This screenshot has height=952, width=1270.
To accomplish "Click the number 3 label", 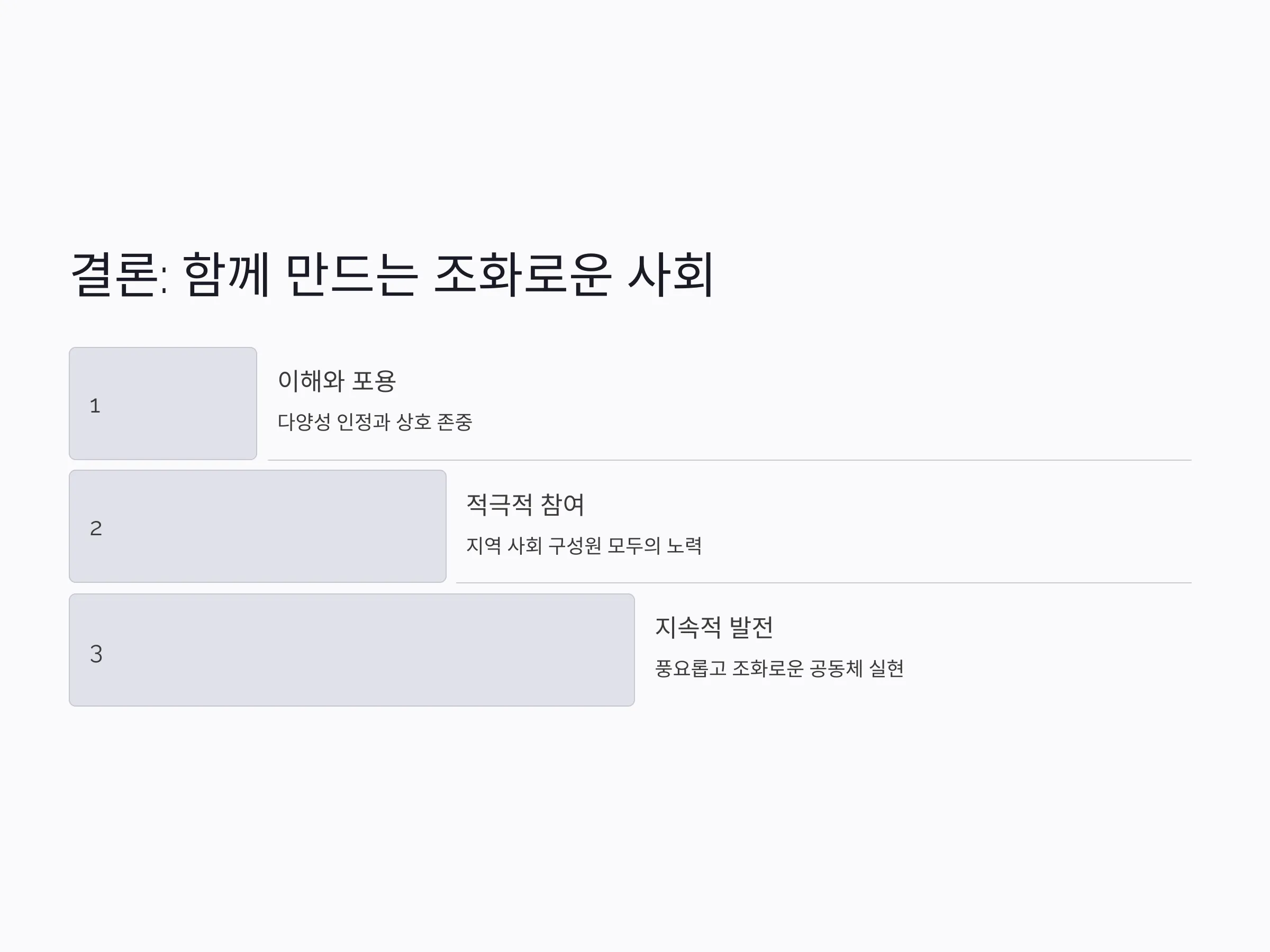I will [x=96, y=654].
